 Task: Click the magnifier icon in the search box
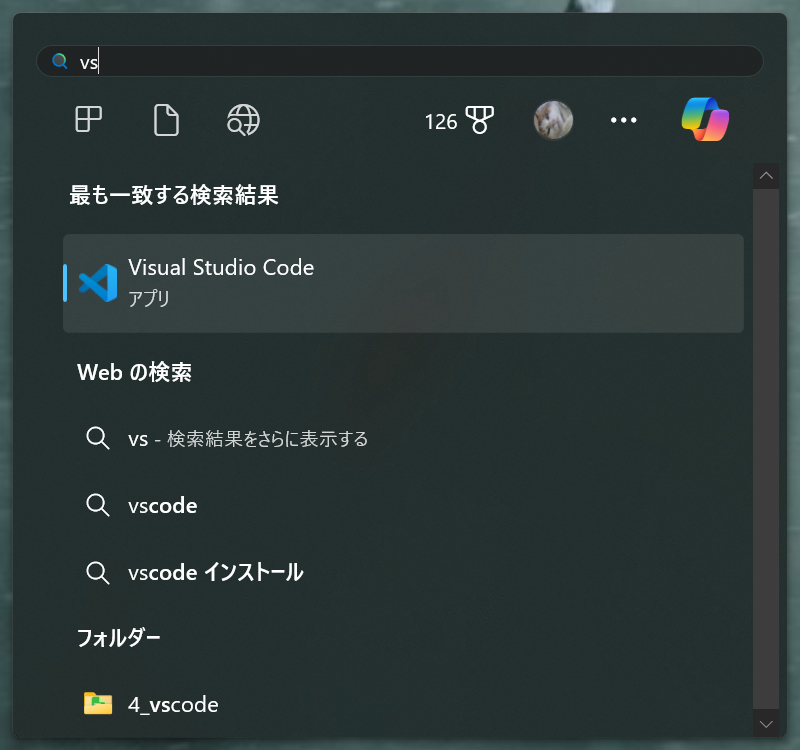[58, 61]
